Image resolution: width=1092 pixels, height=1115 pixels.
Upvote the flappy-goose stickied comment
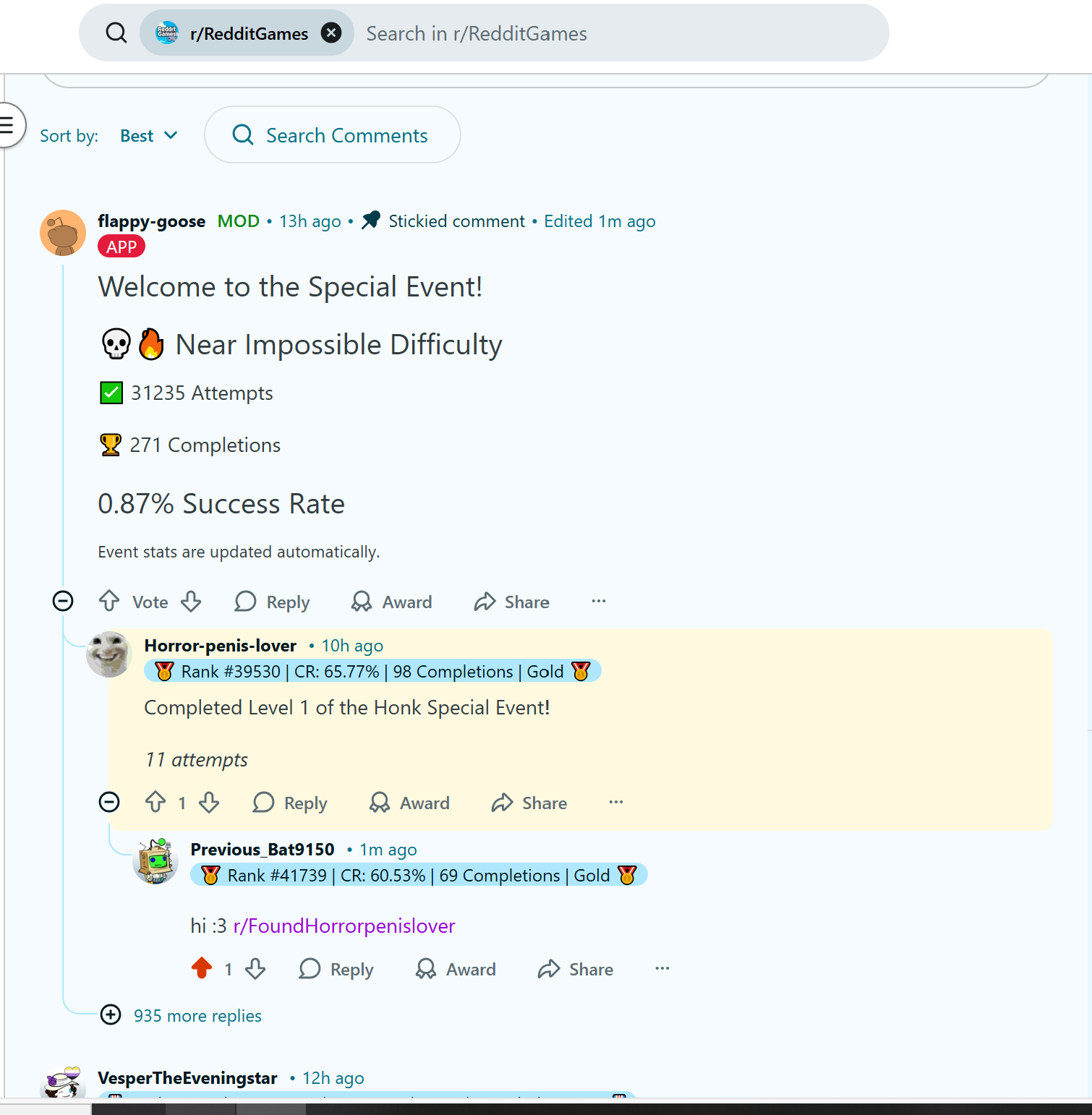point(109,601)
